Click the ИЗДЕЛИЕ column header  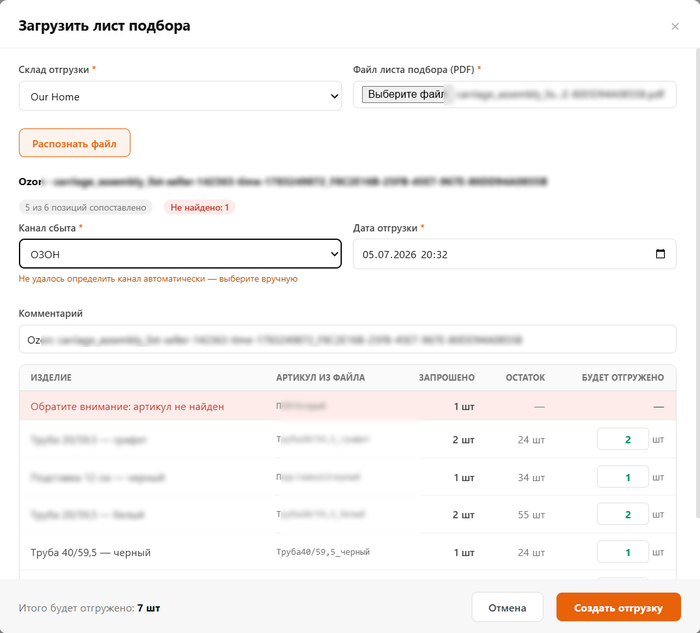click(51, 378)
